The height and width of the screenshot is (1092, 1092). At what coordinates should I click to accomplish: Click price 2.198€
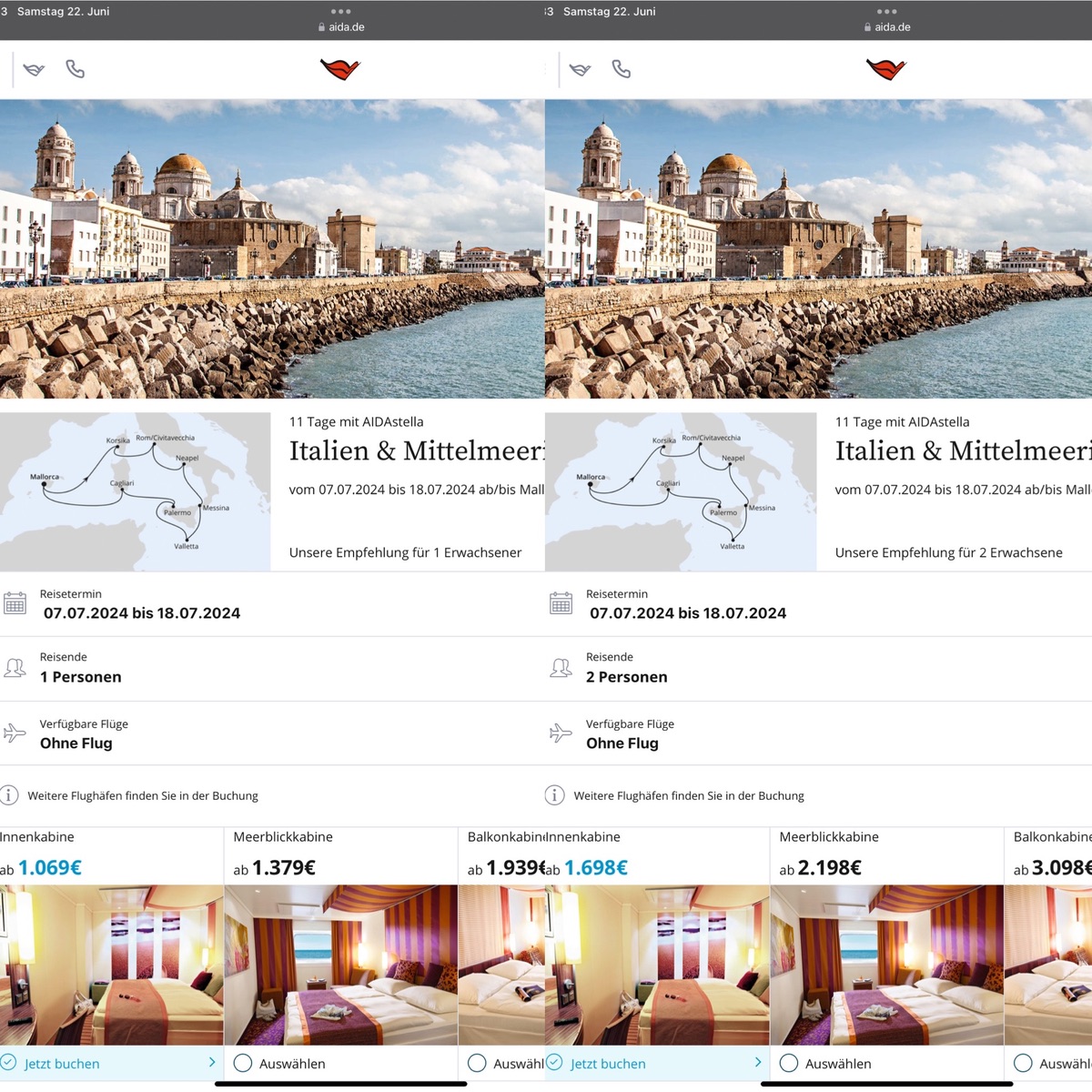(x=830, y=868)
